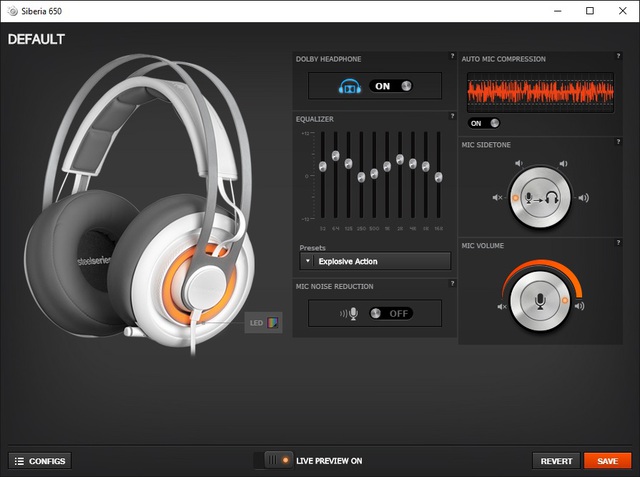Click the Mic Volume max speaker icon

580,306
